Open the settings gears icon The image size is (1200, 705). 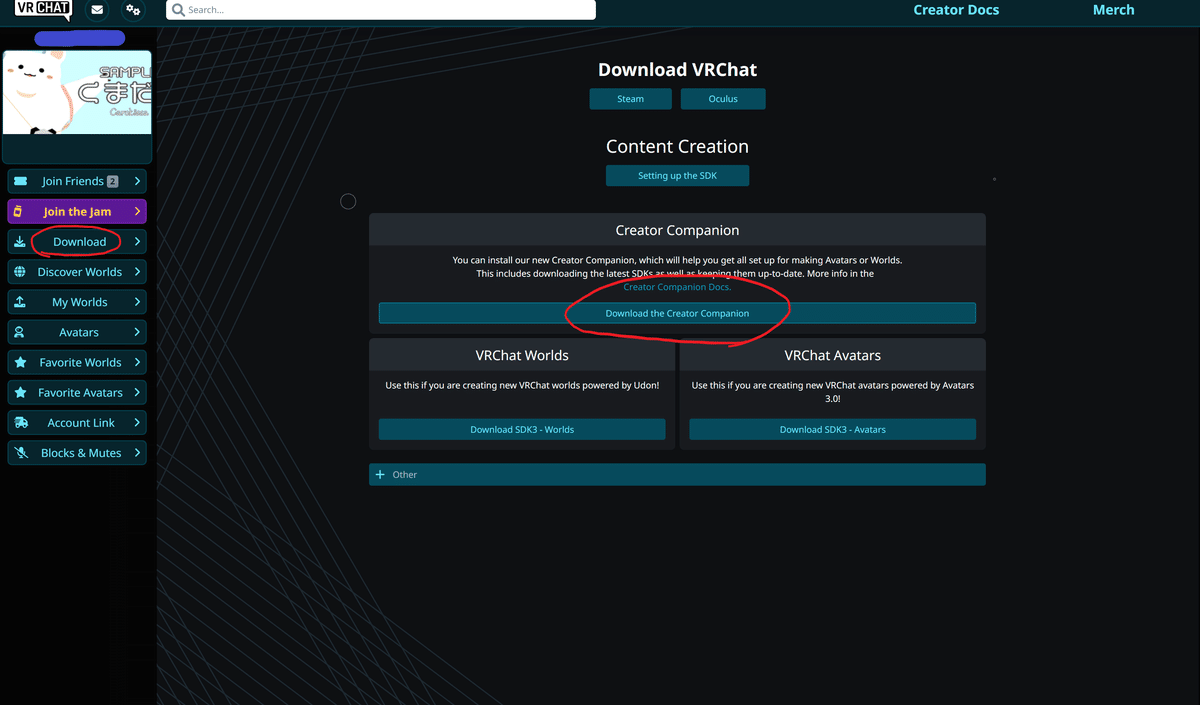133,10
